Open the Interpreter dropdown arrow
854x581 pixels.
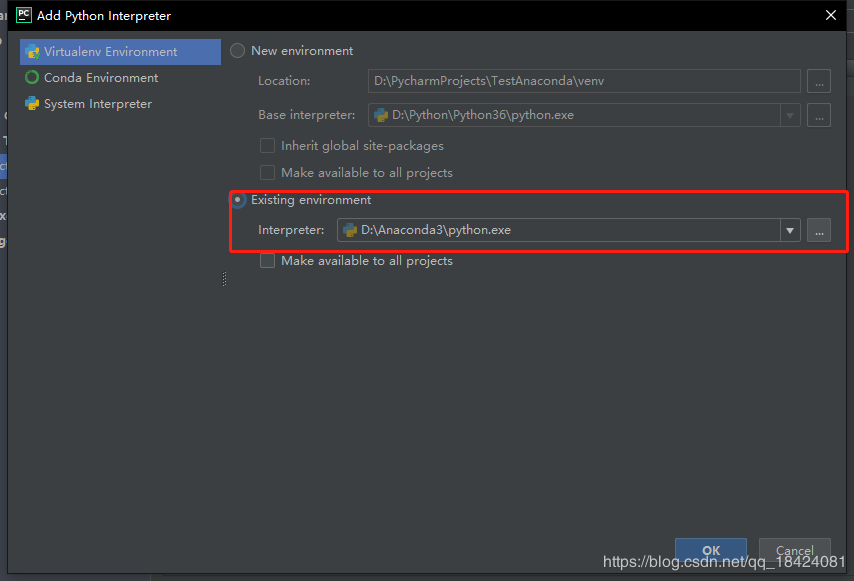coord(790,230)
